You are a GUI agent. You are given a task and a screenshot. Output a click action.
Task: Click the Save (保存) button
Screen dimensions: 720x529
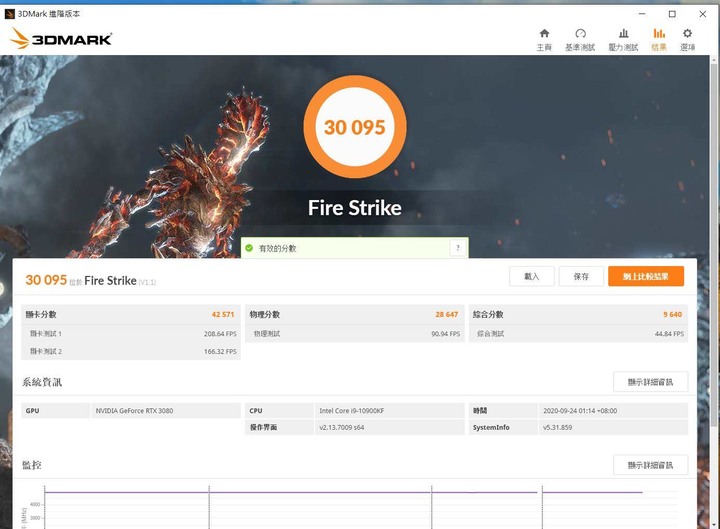point(581,276)
